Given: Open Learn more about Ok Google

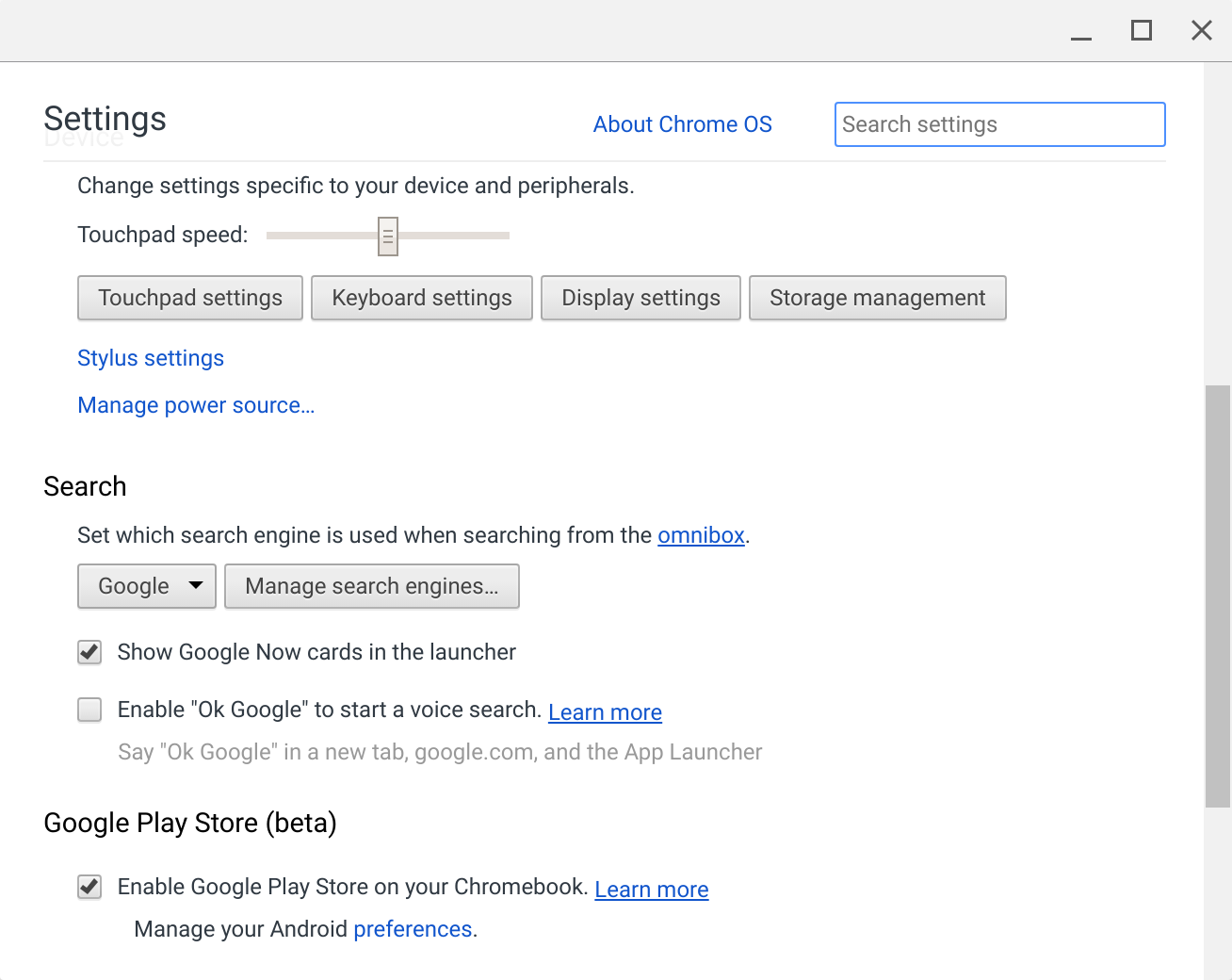Looking at the screenshot, I should 605,712.
